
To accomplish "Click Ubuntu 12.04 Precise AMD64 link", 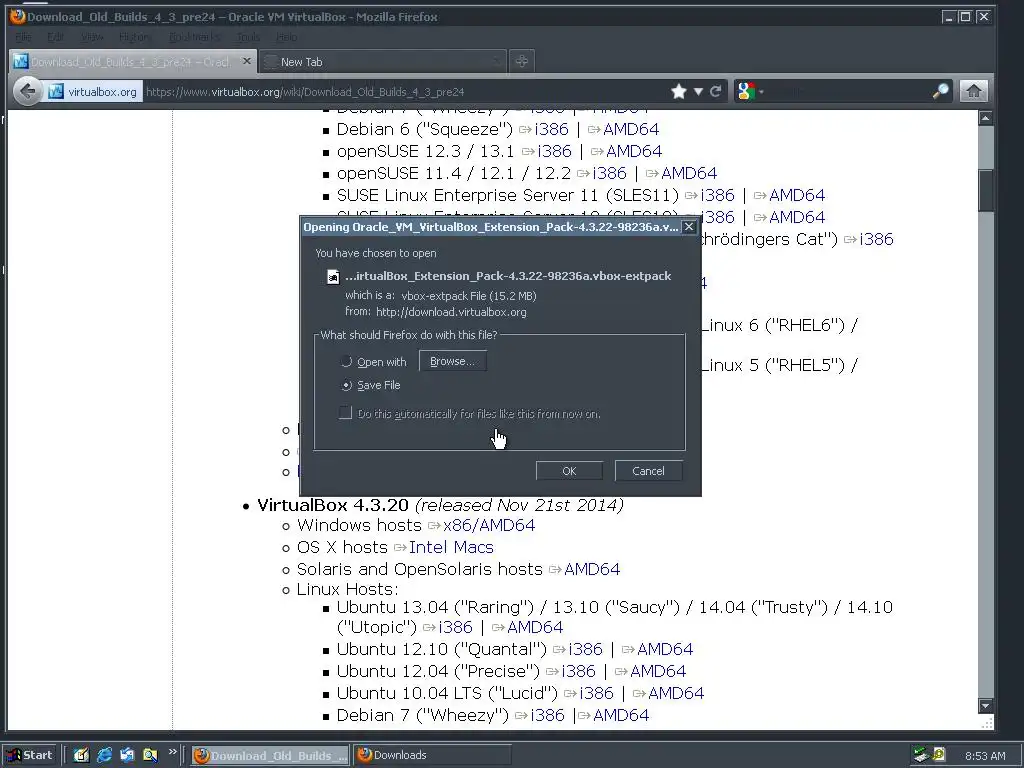I will coord(658,671).
